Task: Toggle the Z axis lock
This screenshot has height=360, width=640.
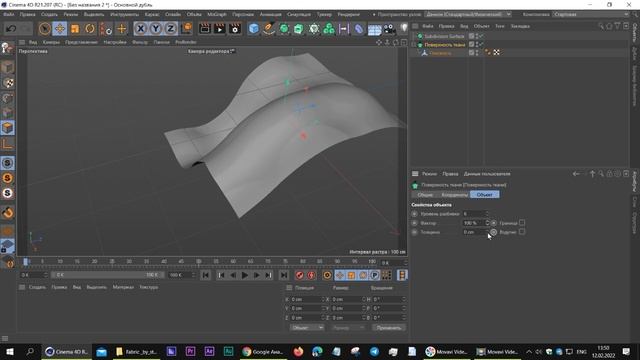Action: click(171, 29)
